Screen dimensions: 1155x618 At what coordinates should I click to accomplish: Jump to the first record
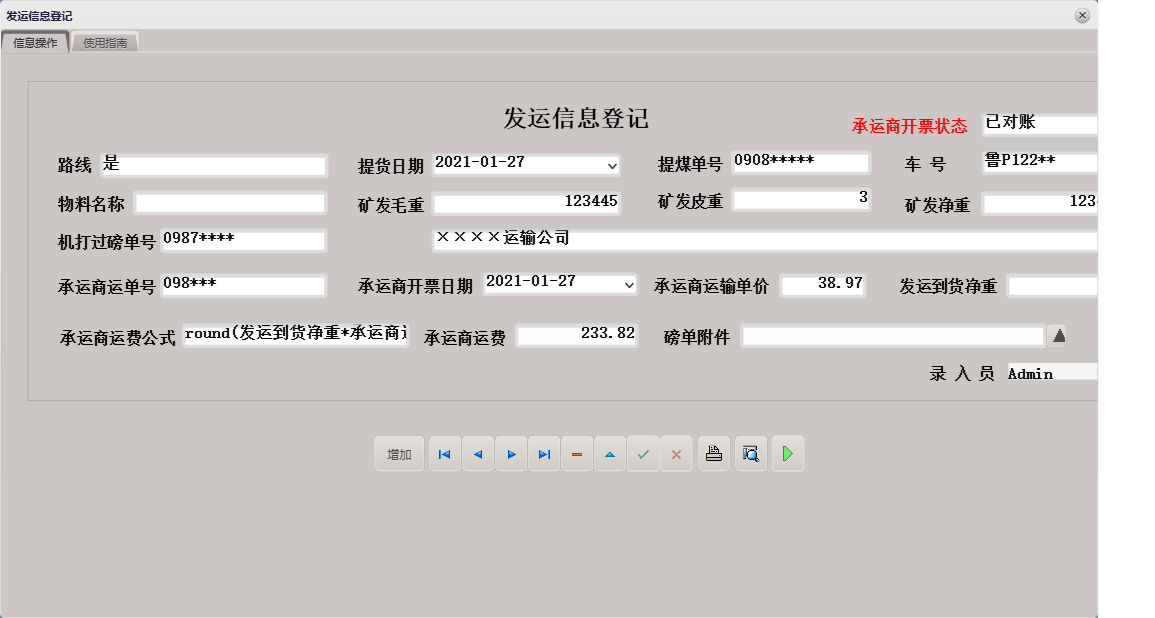coord(444,453)
